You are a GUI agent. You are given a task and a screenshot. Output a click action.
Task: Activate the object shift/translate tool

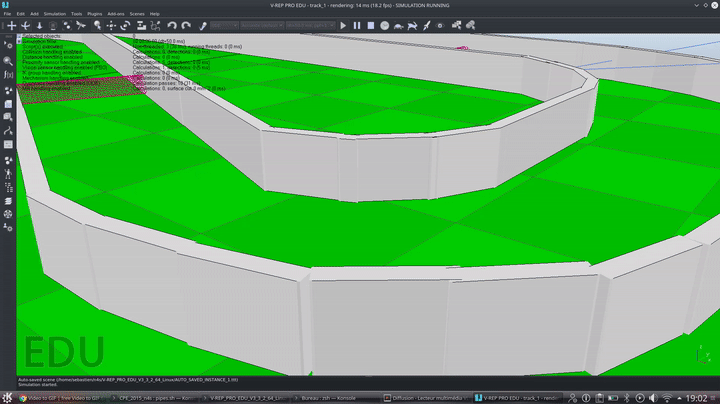[110, 24]
